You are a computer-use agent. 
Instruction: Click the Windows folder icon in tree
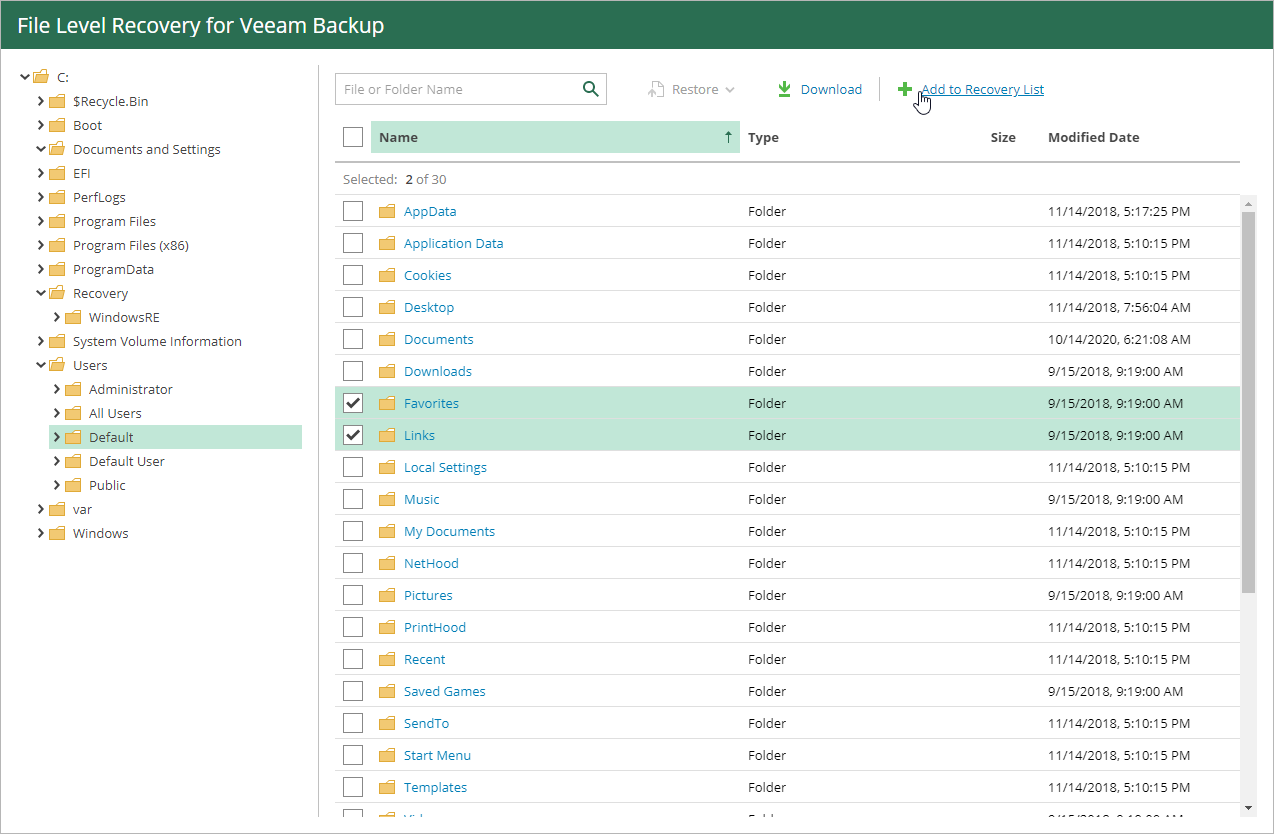pyautogui.click(x=57, y=533)
